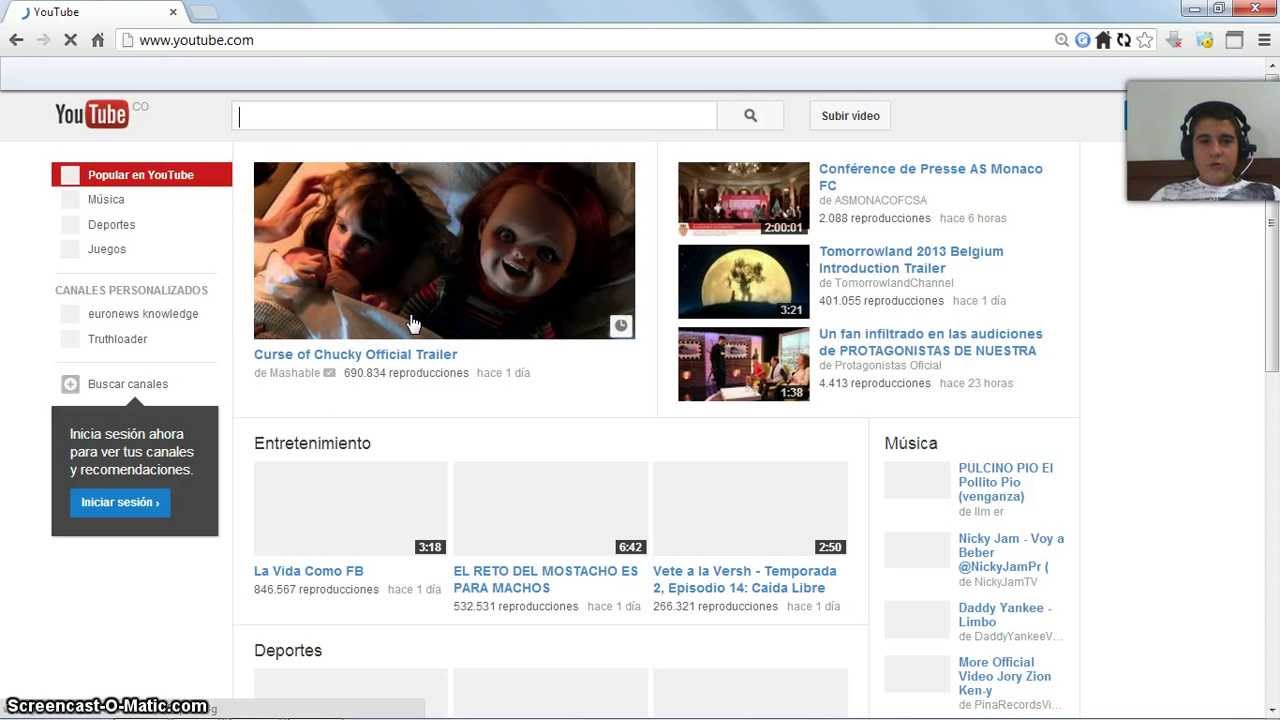1280x720 pixels.
Task: Click the AS Monaco conference thumbnail
Action: [743, 199]
